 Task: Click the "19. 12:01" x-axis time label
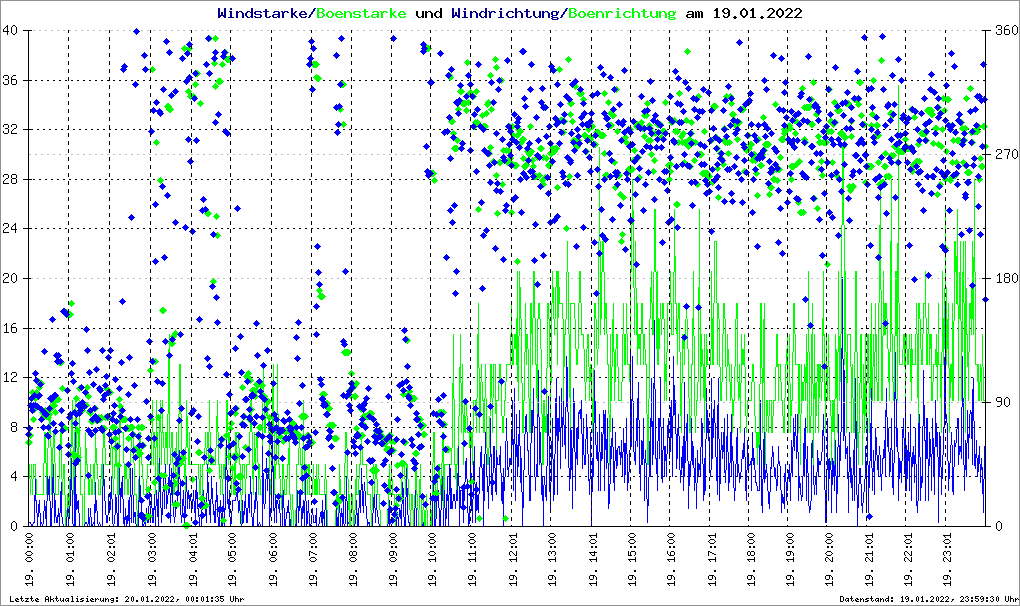[x=512, y=561]
